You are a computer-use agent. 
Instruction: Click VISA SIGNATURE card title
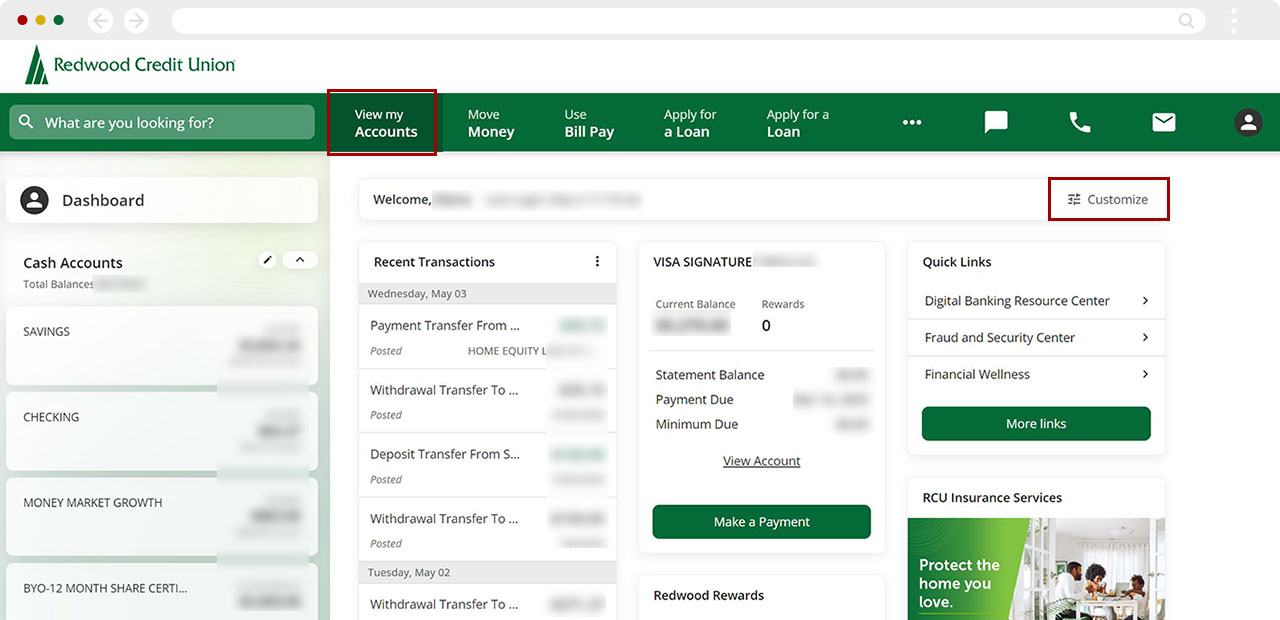click(702, 262)
